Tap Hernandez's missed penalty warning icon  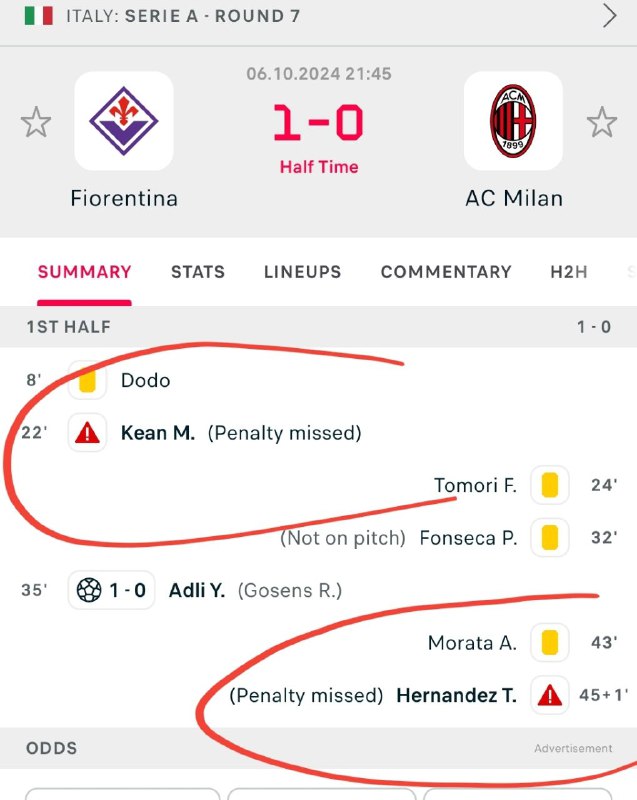tap(549, 696)
